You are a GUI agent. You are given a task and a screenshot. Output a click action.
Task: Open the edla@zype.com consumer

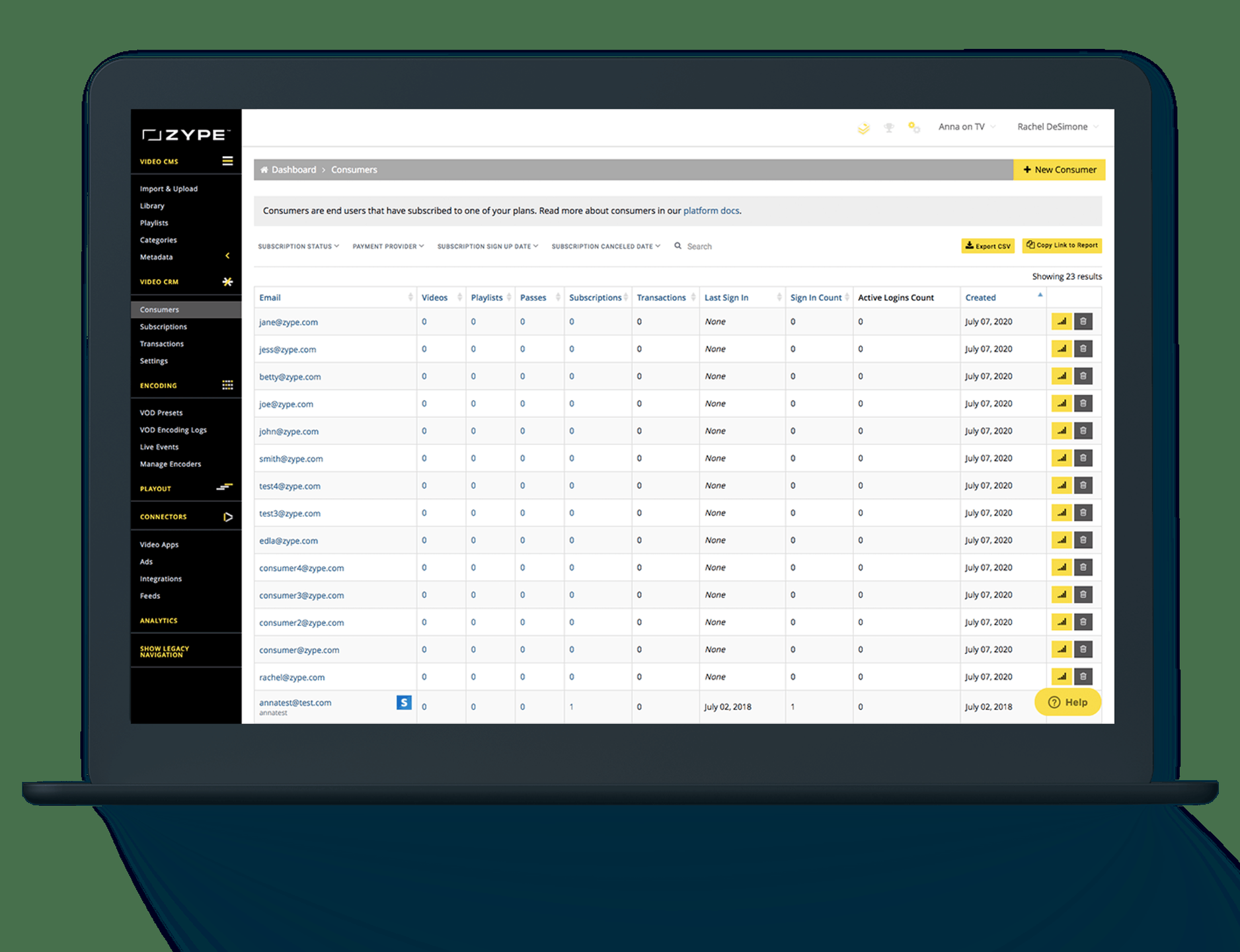[x=288, y=541]
